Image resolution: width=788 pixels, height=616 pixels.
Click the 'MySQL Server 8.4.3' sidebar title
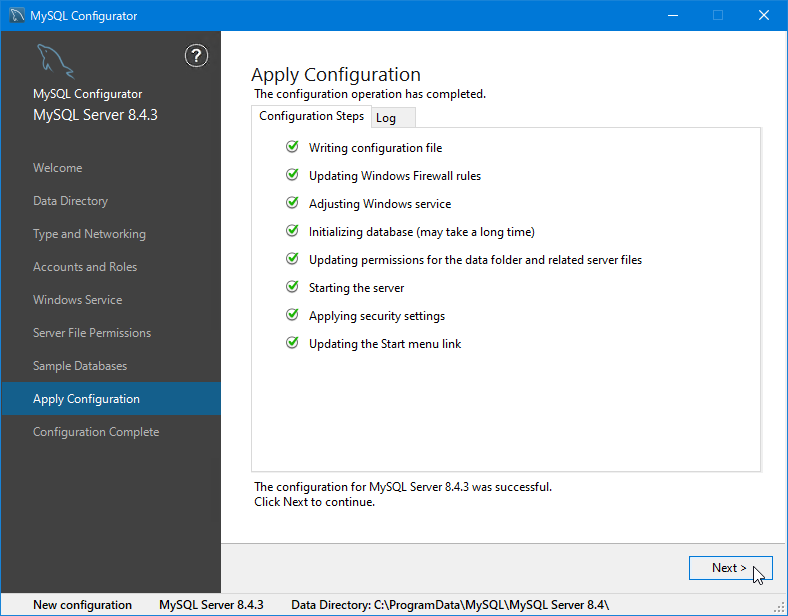[x=95, y=115]
